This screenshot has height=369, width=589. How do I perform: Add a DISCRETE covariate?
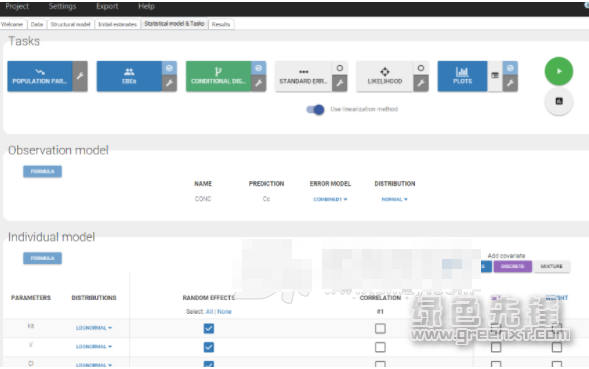512,266
